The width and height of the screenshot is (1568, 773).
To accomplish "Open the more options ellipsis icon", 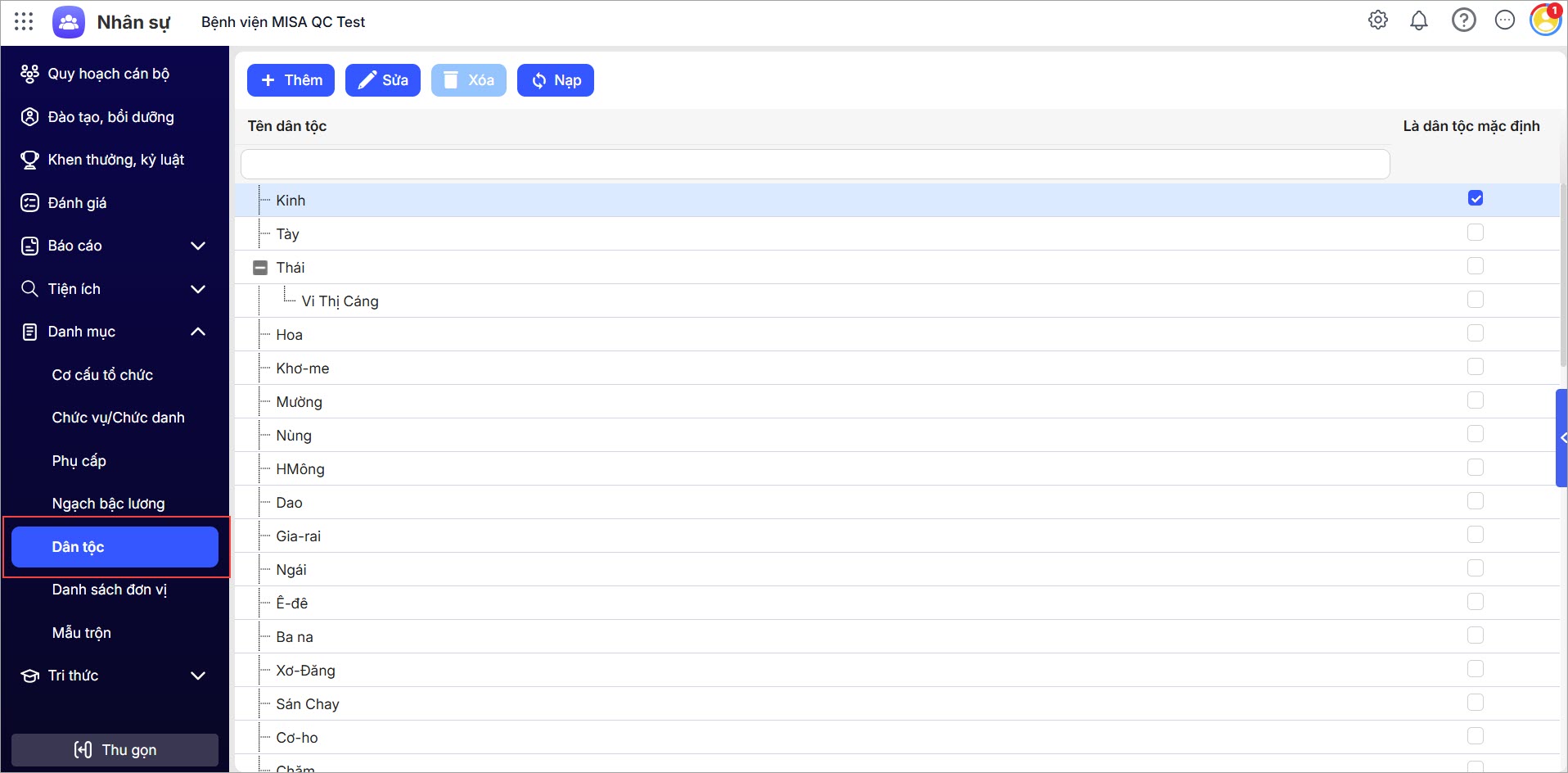I will coord(1505,20).
